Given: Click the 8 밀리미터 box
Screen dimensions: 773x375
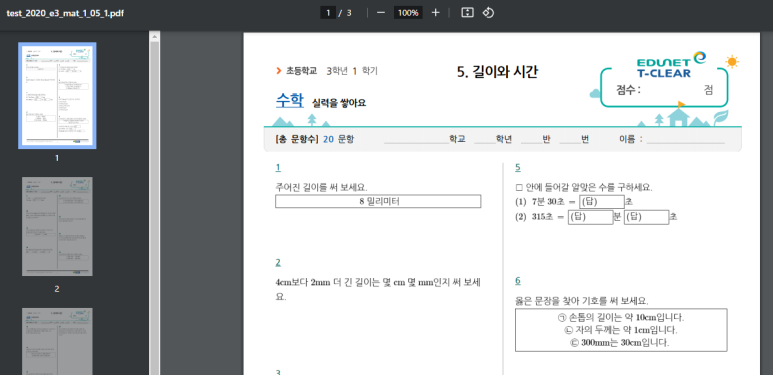Looking at the screenshot, I should point(378,202).
